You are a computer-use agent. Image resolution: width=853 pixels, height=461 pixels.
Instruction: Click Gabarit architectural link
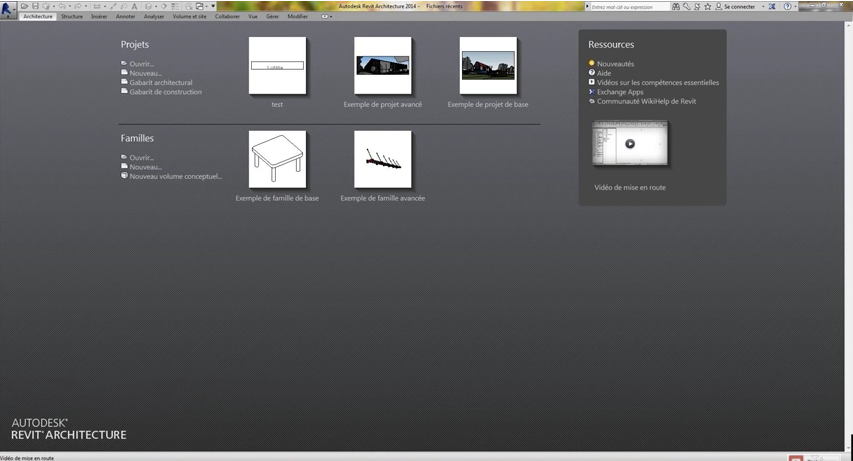point(160,83)
